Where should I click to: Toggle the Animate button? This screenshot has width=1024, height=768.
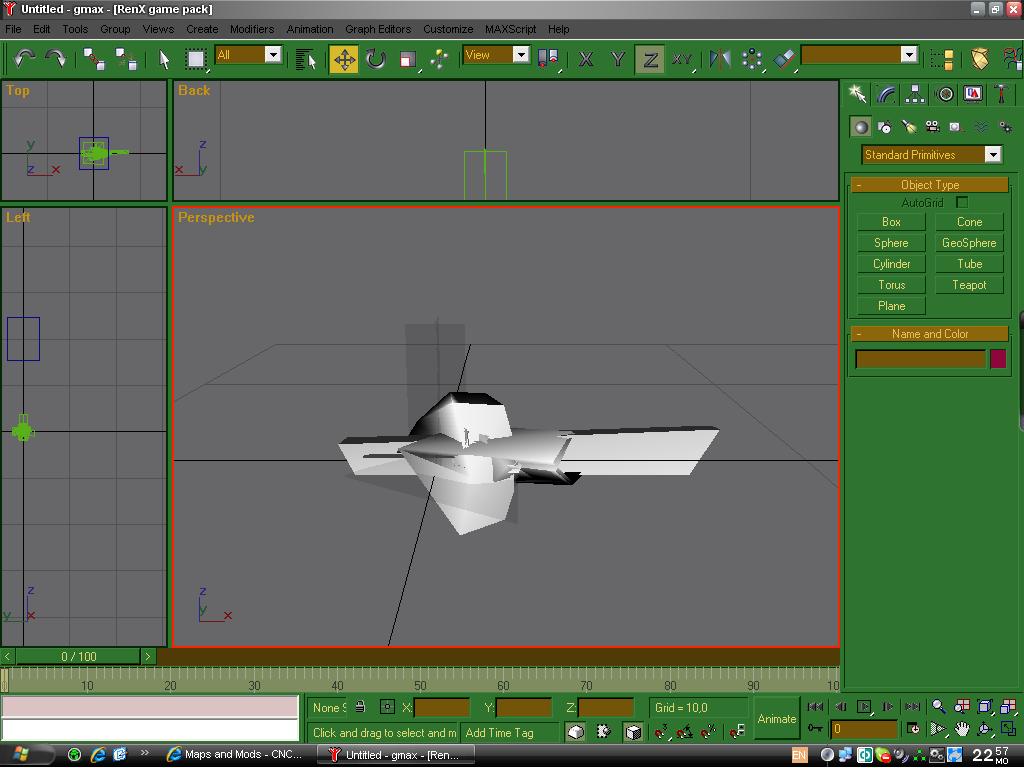click(x=776, y=718)
